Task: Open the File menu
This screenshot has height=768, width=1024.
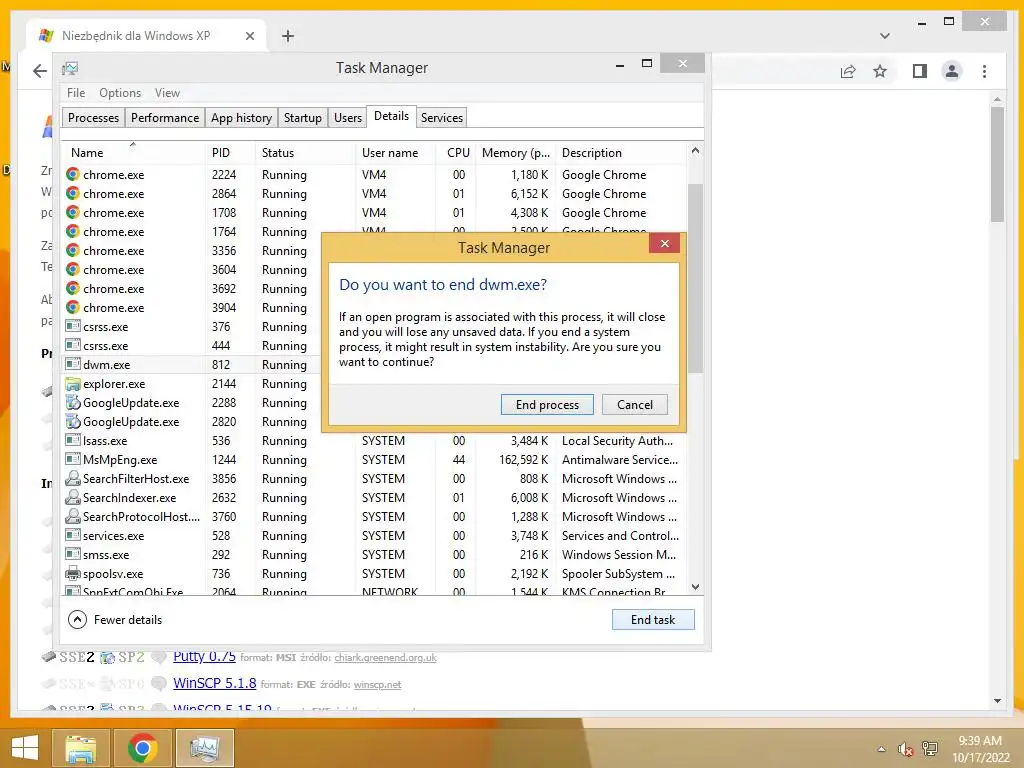Action: (x=76, y=93)
